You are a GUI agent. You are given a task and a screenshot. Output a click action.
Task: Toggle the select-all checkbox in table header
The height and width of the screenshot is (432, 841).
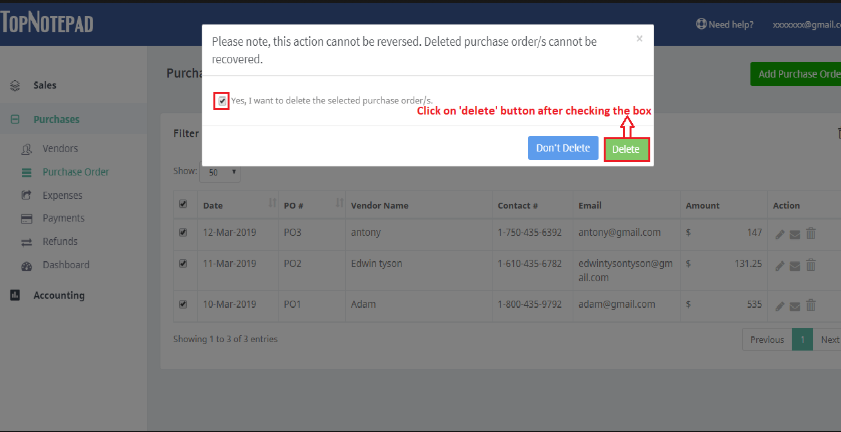pos(182,205)
